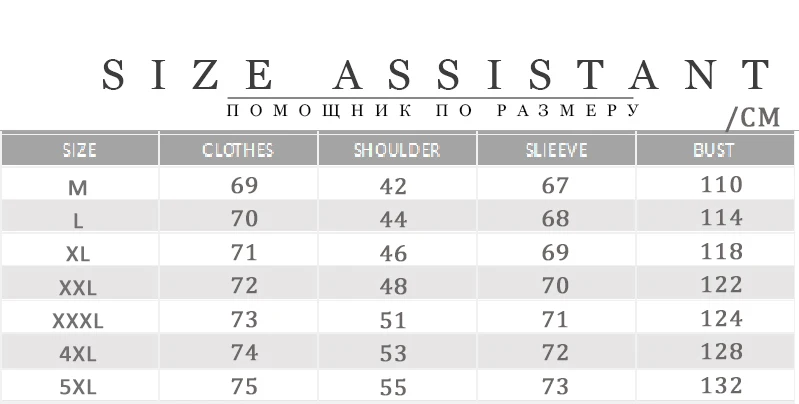Click the SHOULDER column header
799x404 pixels.
click(397, 150)
